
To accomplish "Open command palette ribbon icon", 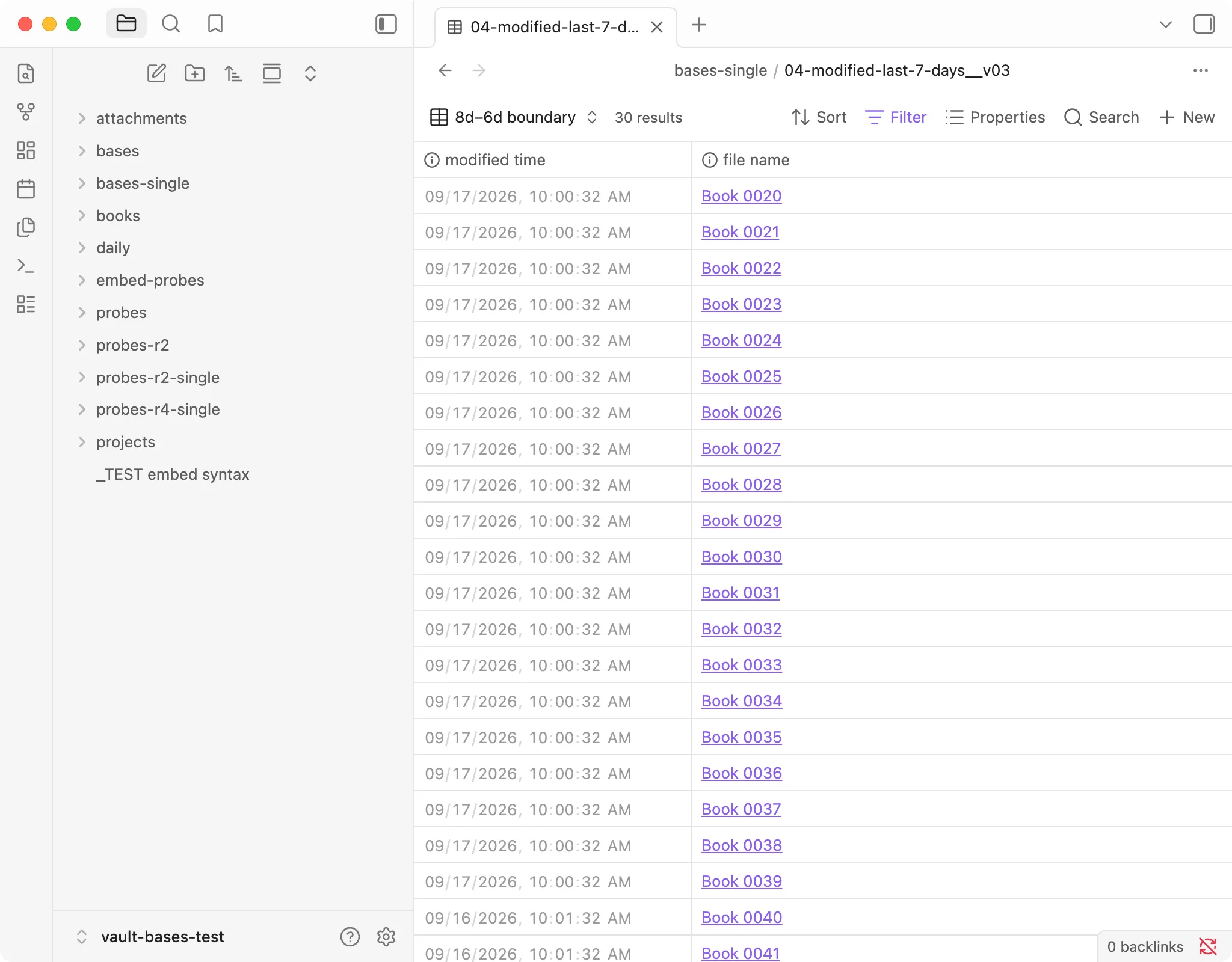I will 26,266.
